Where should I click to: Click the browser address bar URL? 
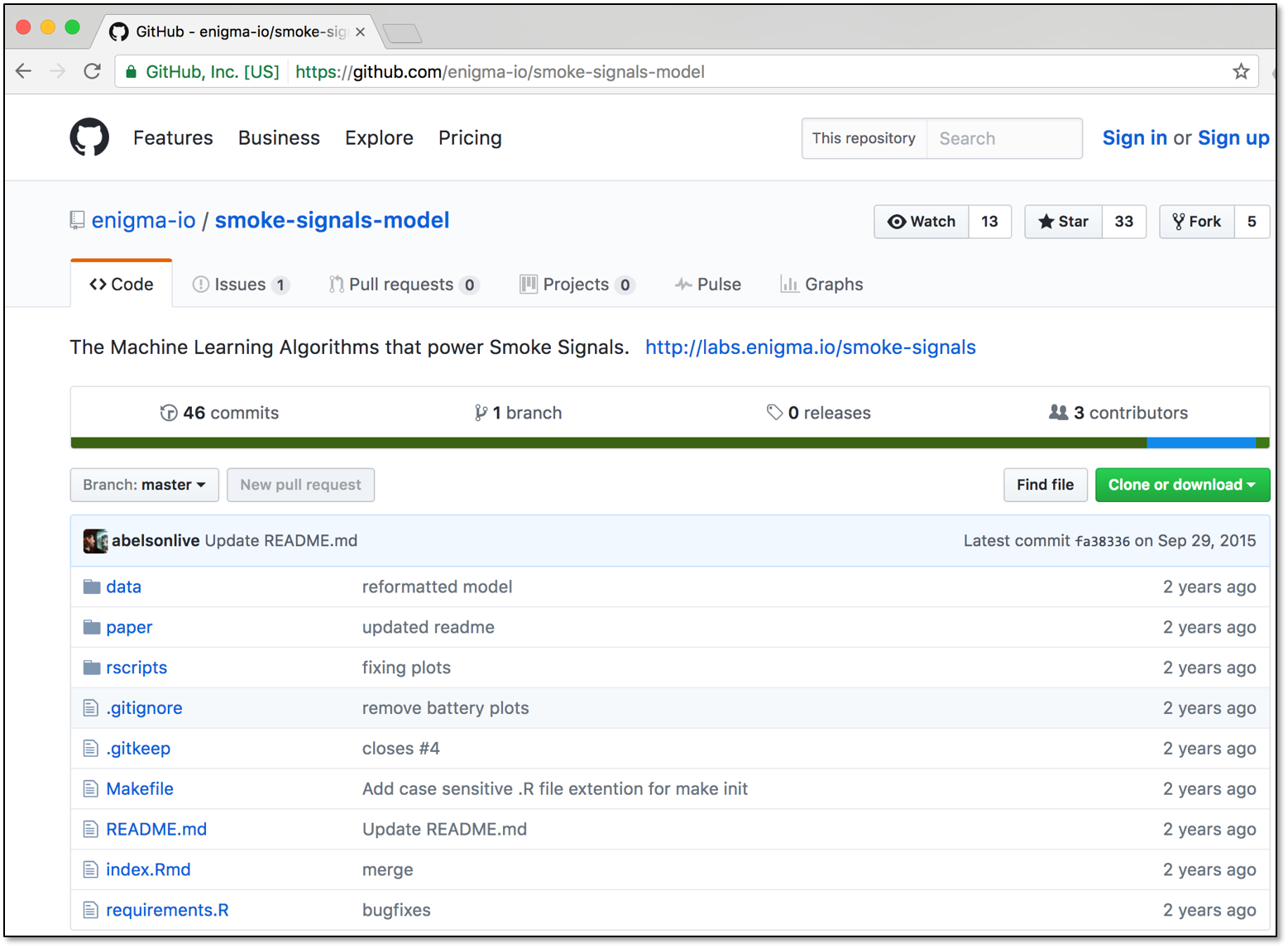(x=500, y=72)
